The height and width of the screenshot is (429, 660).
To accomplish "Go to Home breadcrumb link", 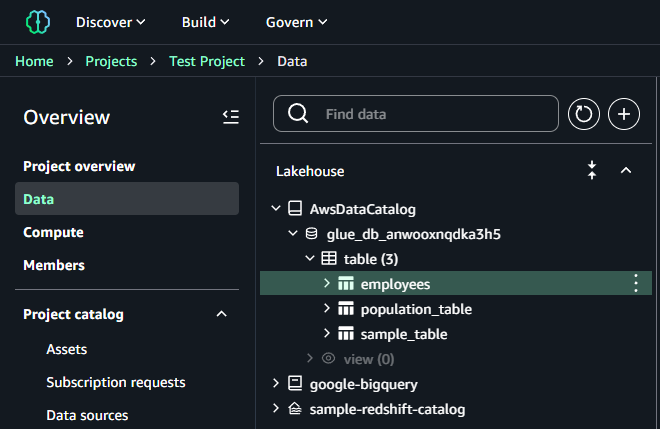I will tap(34, 61).
